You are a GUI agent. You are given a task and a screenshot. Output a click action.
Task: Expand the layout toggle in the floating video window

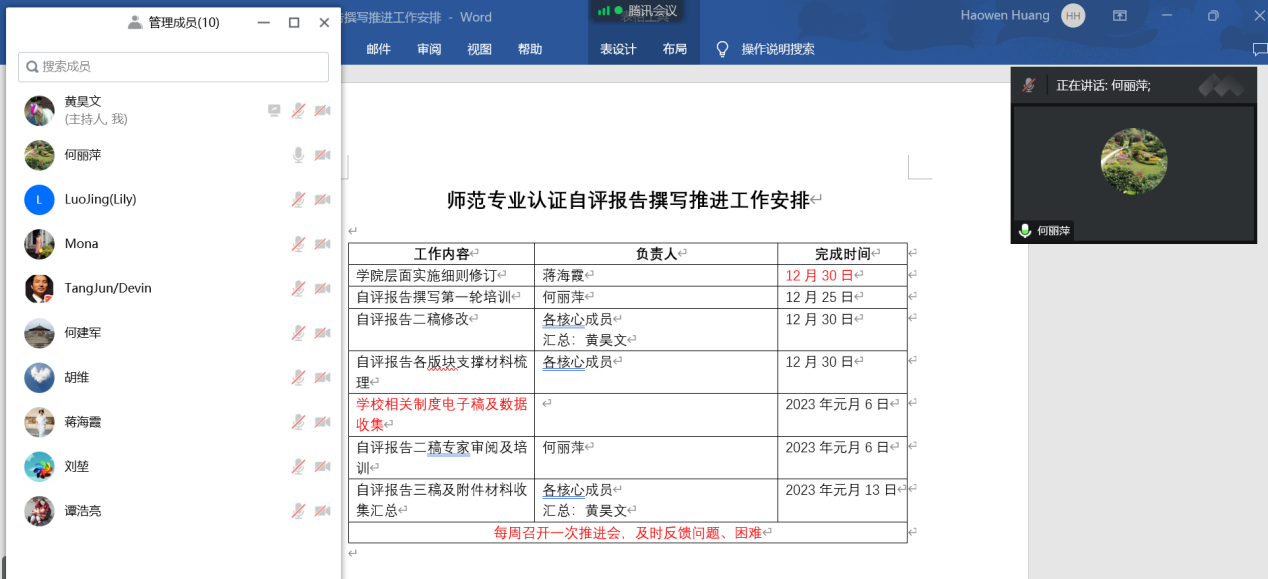pyautogui.click(x=1220, y=86)
